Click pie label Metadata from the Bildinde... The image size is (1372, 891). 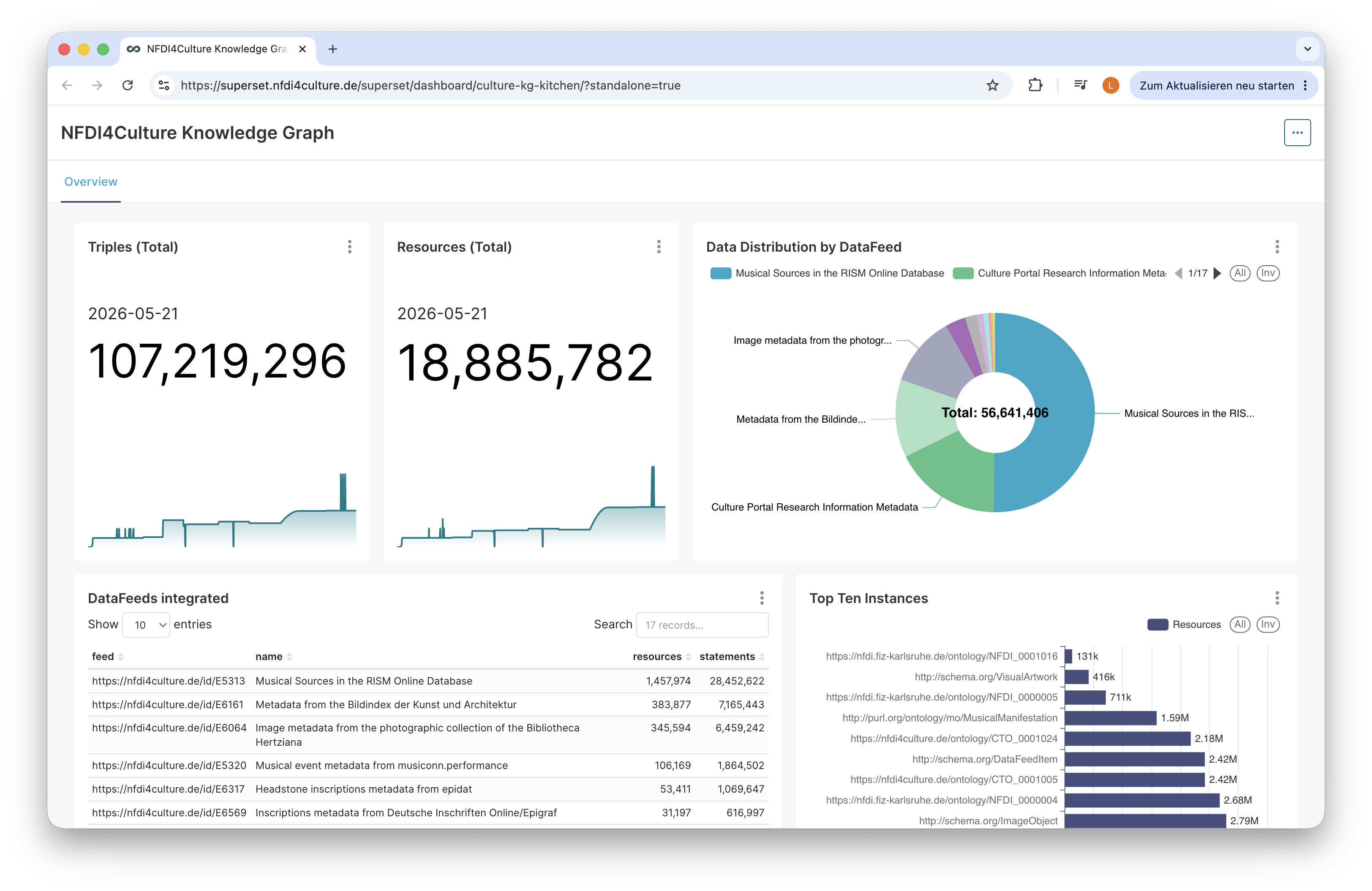point(801,419)
